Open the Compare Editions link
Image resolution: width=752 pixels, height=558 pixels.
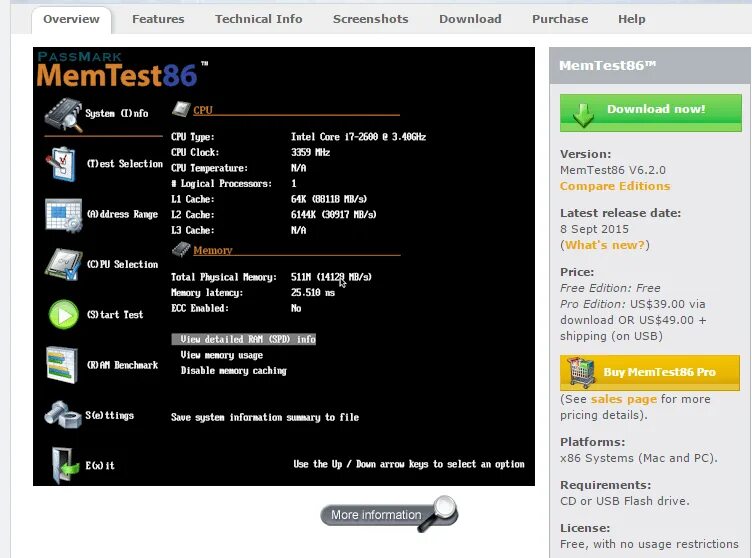[x=615, y=186]
